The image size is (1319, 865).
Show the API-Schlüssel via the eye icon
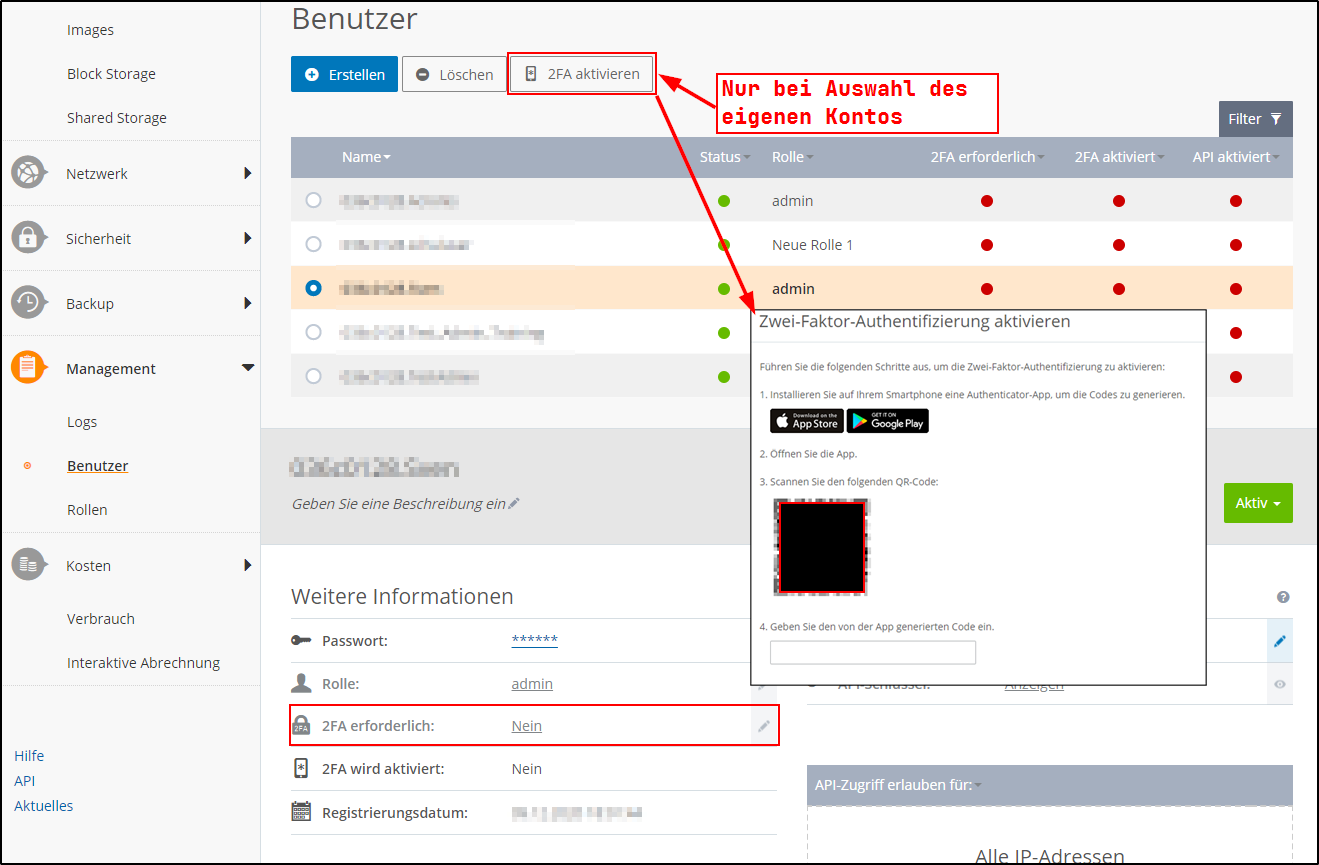point(1281,683)
